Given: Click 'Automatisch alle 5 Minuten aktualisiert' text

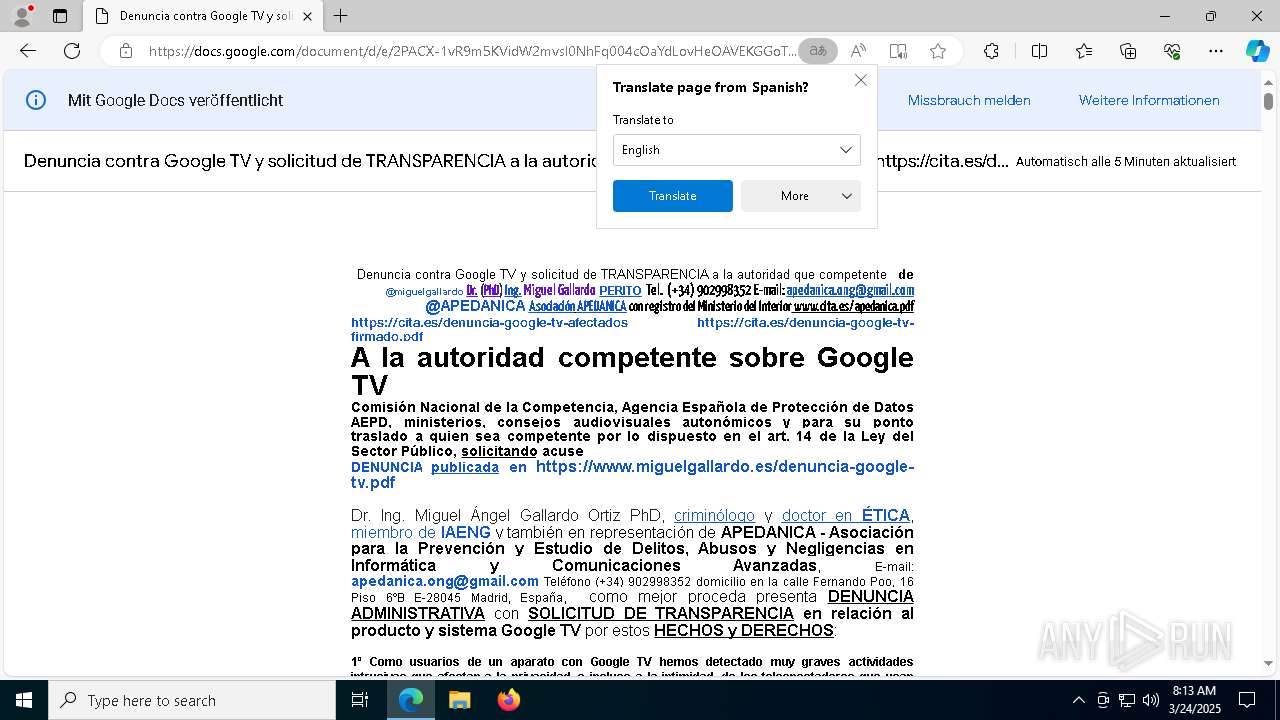Looking at the screenshot, I should [x=1126, y=161].
